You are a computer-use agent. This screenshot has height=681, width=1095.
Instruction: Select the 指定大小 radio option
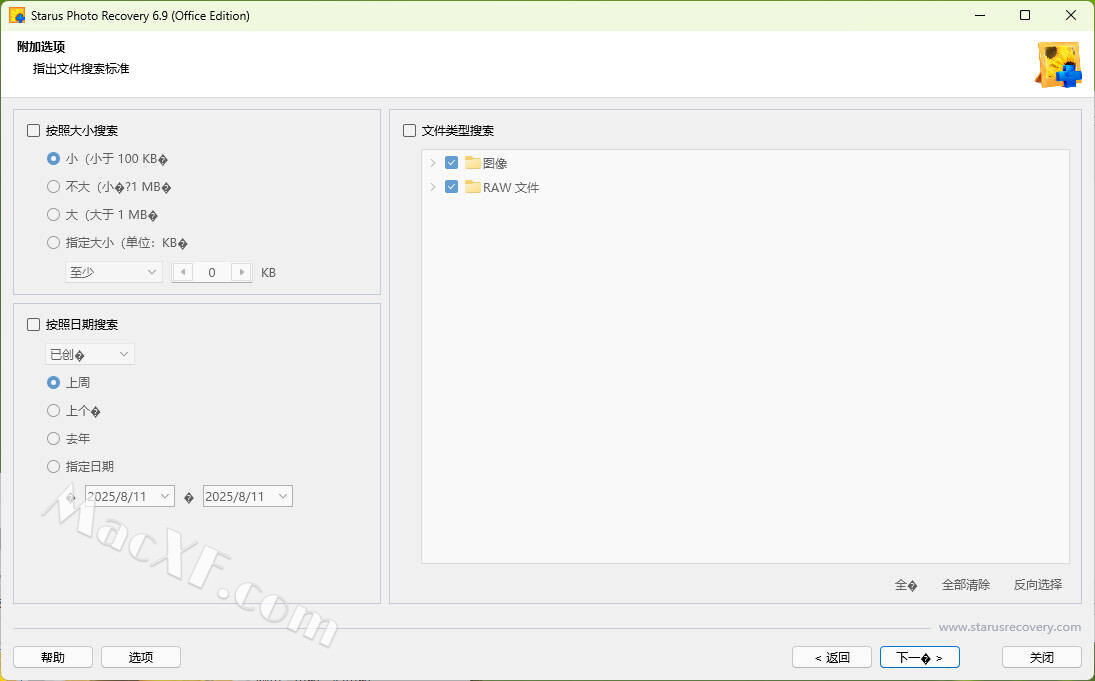(x=53, y=242)
